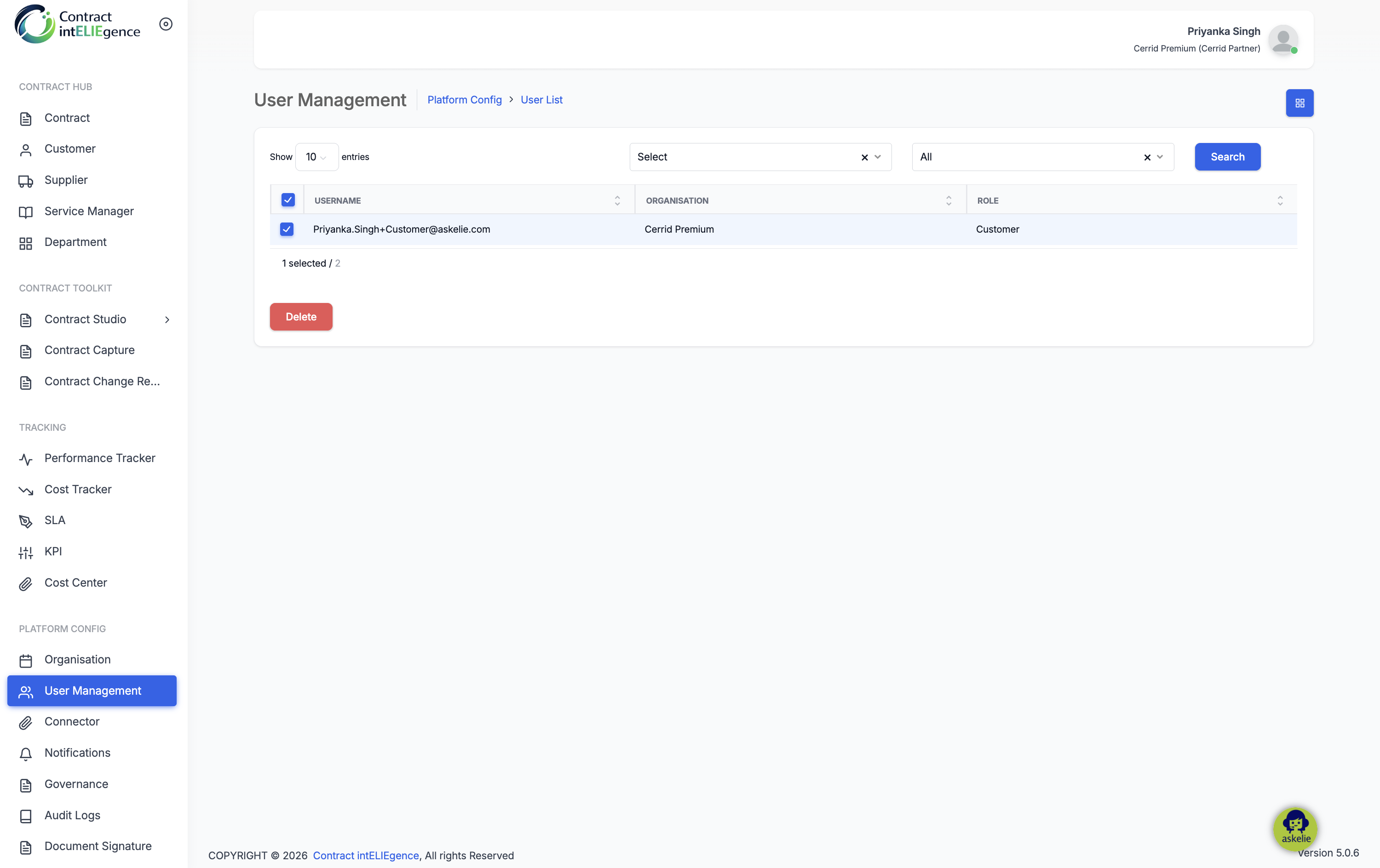1380x868 pixels.
Task: Click the blue Search button
Action: pos(1228,157)
